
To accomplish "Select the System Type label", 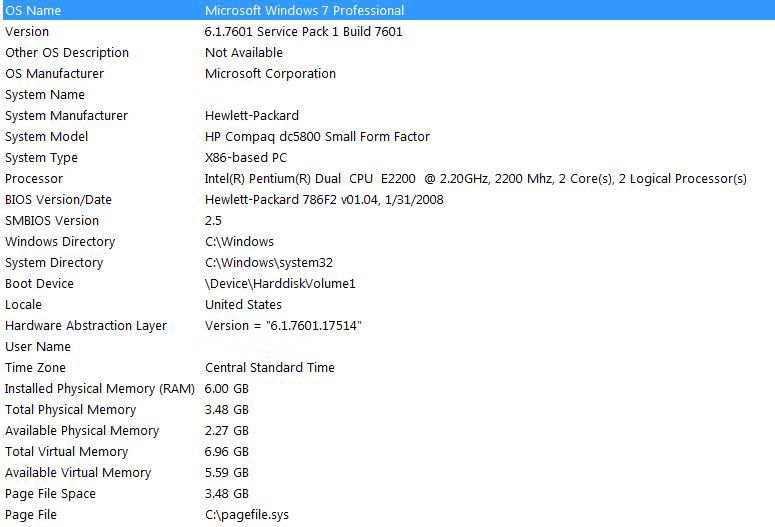I will pos(42,158).
